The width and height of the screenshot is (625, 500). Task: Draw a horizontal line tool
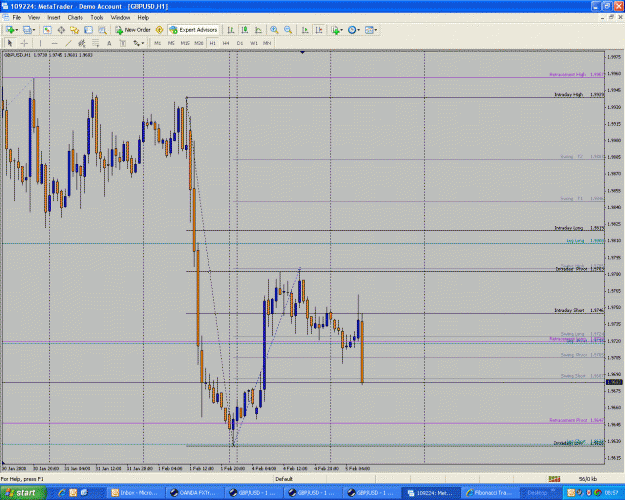point(54,43)
